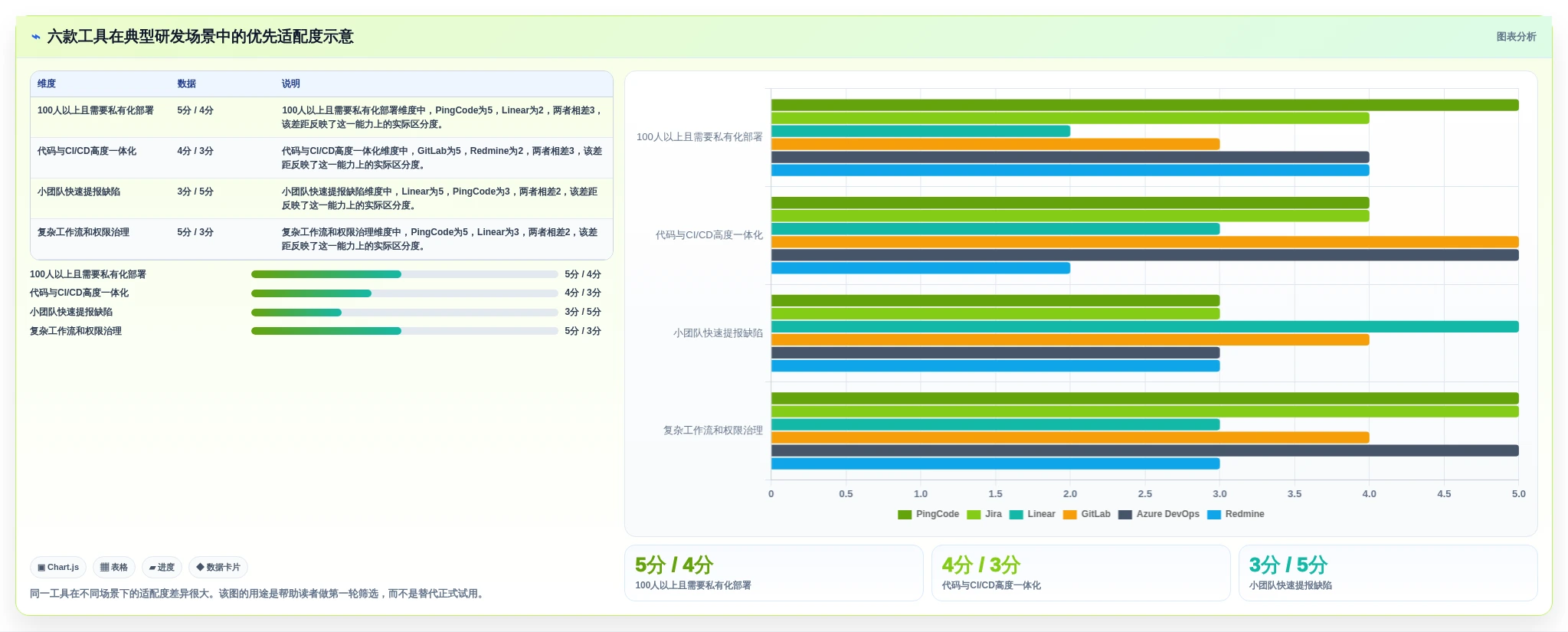Click the footer note about 第一轮筛选

(259, 594)
